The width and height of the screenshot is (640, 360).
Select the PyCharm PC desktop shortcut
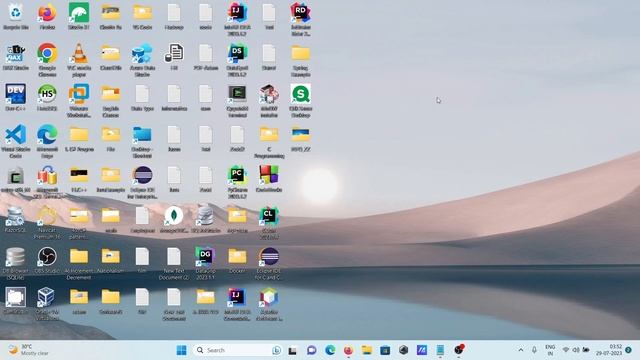pos(237,182)
